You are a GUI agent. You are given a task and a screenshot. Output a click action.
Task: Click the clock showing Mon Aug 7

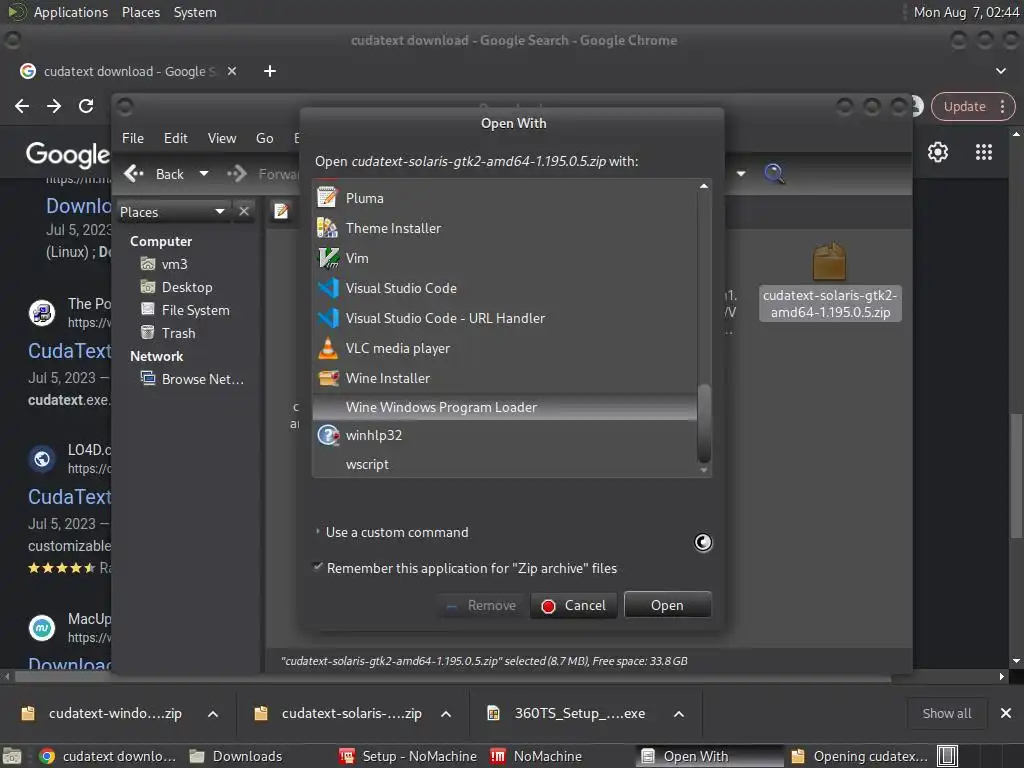pyautogui.click(x=966, y=12)
